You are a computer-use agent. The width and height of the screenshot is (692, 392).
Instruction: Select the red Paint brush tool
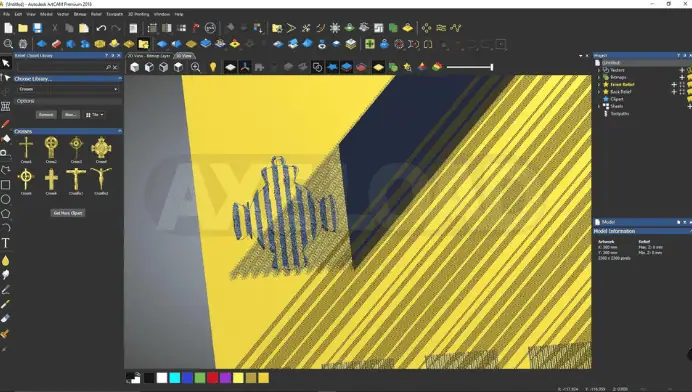[x=5, y=124]
